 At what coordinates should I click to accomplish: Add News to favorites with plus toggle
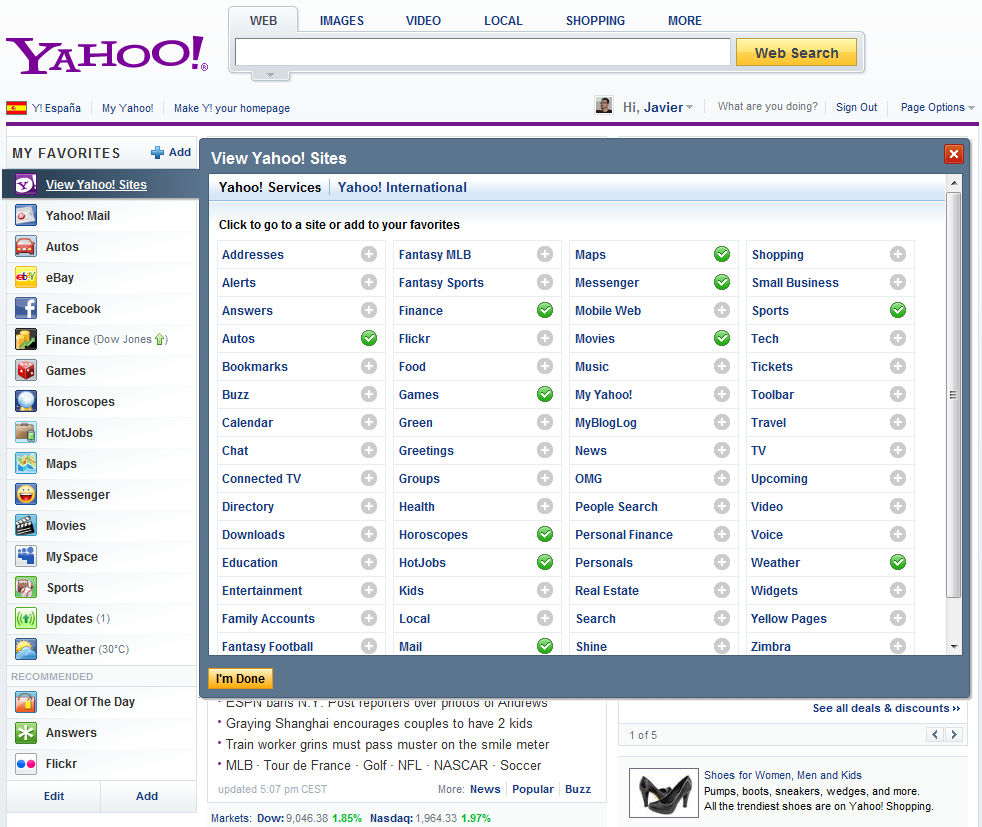pyautogui.click(x=722, y=450)
